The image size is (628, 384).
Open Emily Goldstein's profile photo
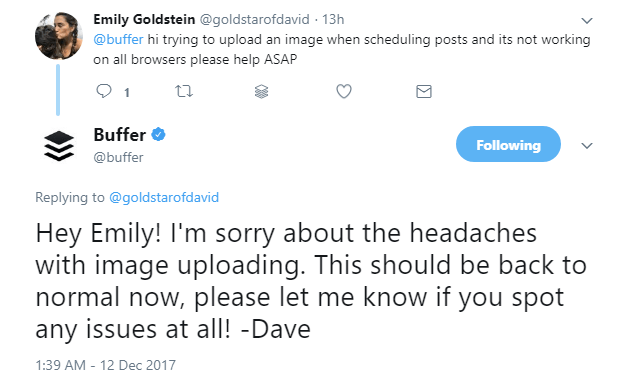(59, 36)
